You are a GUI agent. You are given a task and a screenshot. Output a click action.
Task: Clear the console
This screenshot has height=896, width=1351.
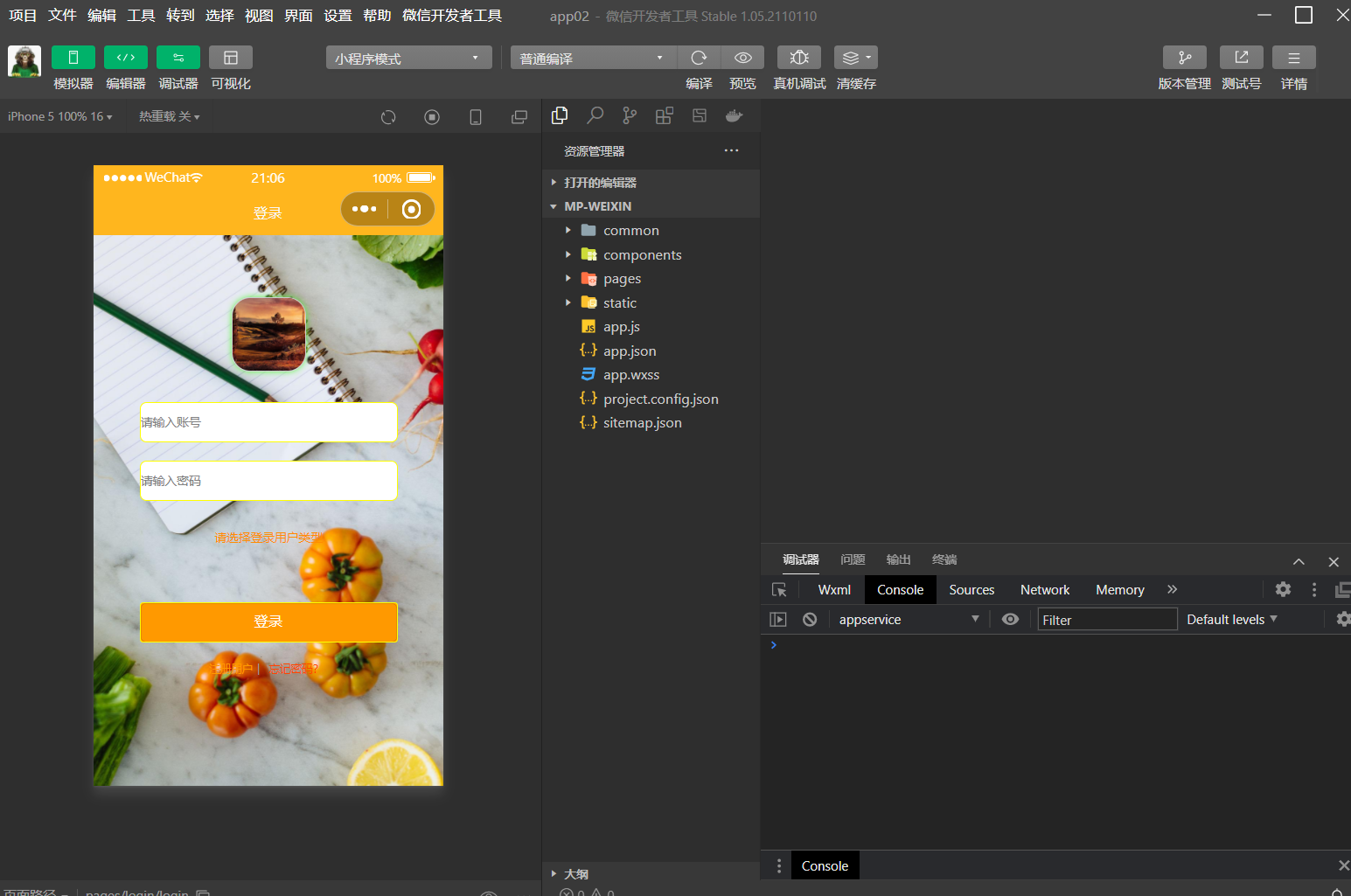(x=810, y=620)
